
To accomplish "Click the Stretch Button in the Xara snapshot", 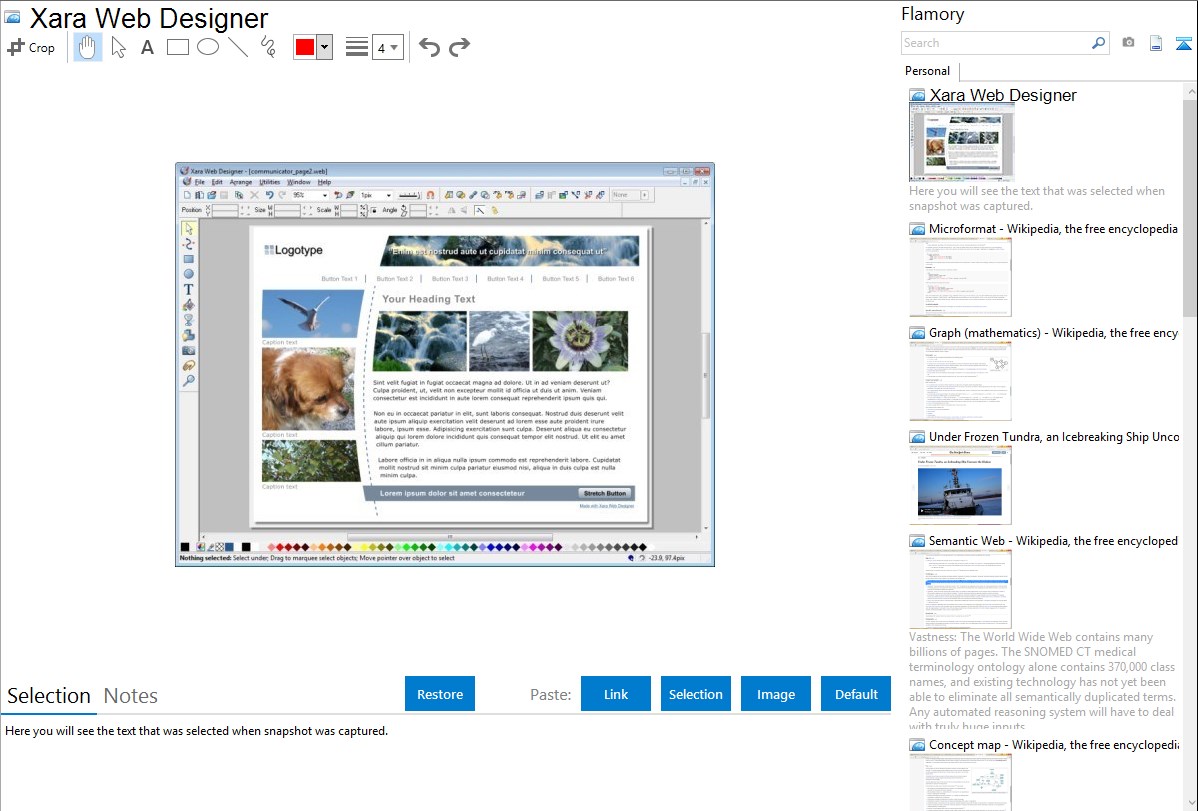I will pos(605,493).
